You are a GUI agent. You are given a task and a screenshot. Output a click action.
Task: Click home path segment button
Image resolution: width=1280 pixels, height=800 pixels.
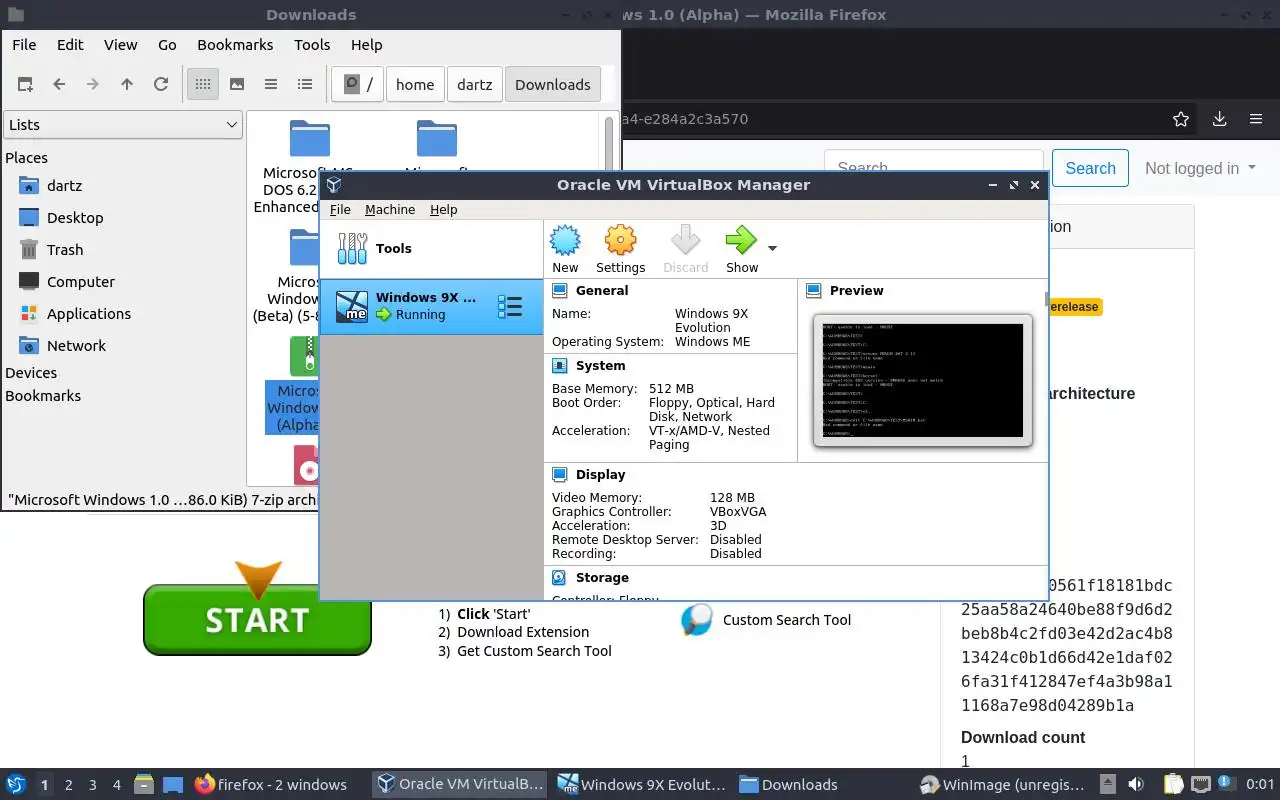[415, 85]
